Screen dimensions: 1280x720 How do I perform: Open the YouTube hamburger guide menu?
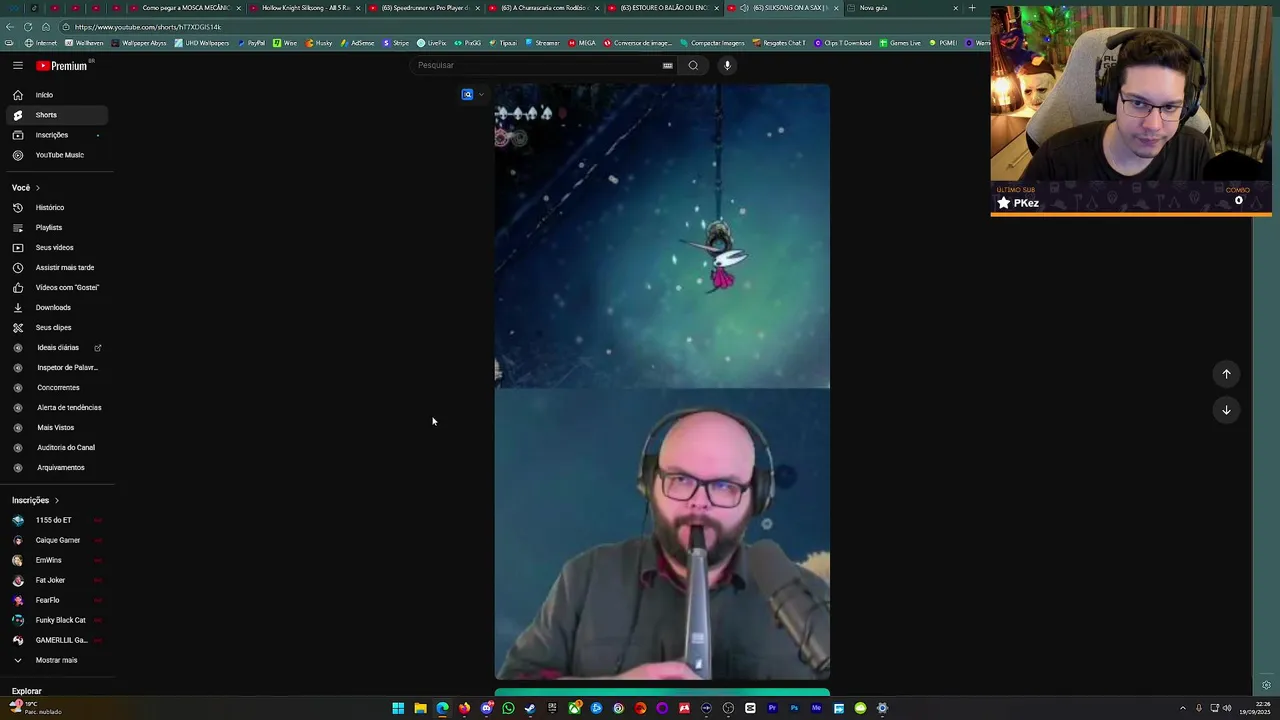click(17, 65)
